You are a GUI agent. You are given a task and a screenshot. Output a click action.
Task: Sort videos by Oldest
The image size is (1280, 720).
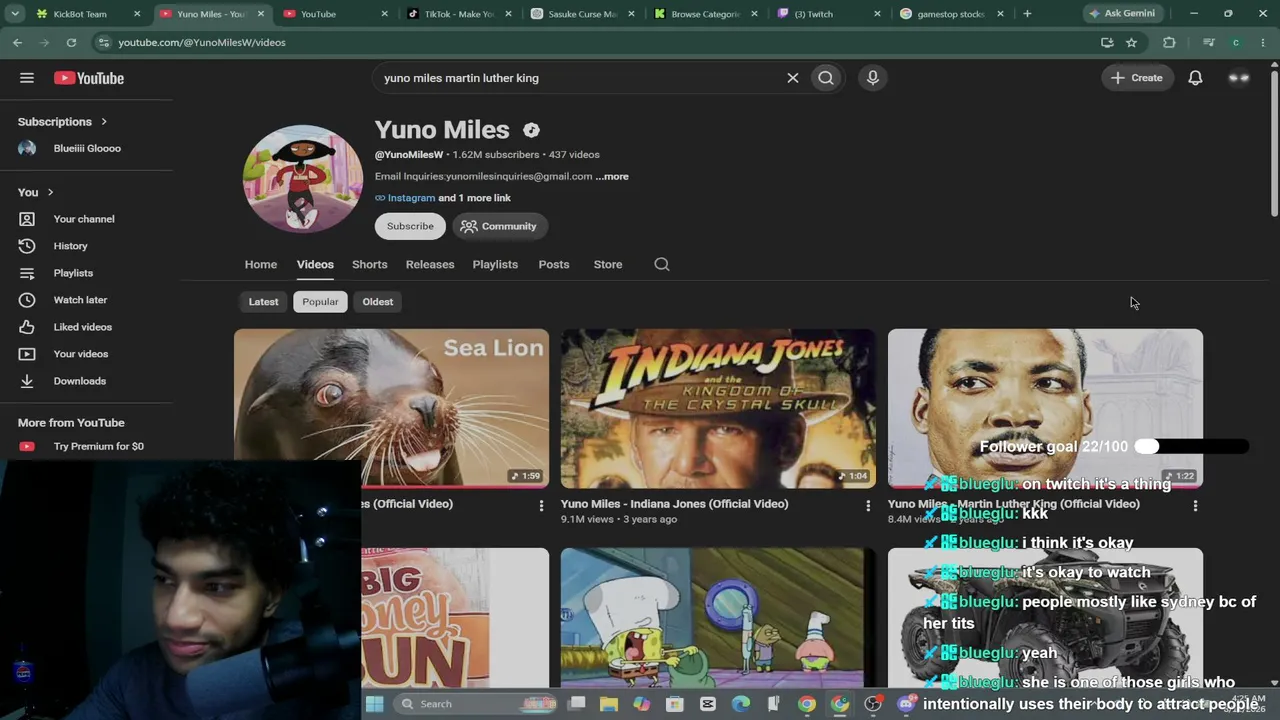378,302
